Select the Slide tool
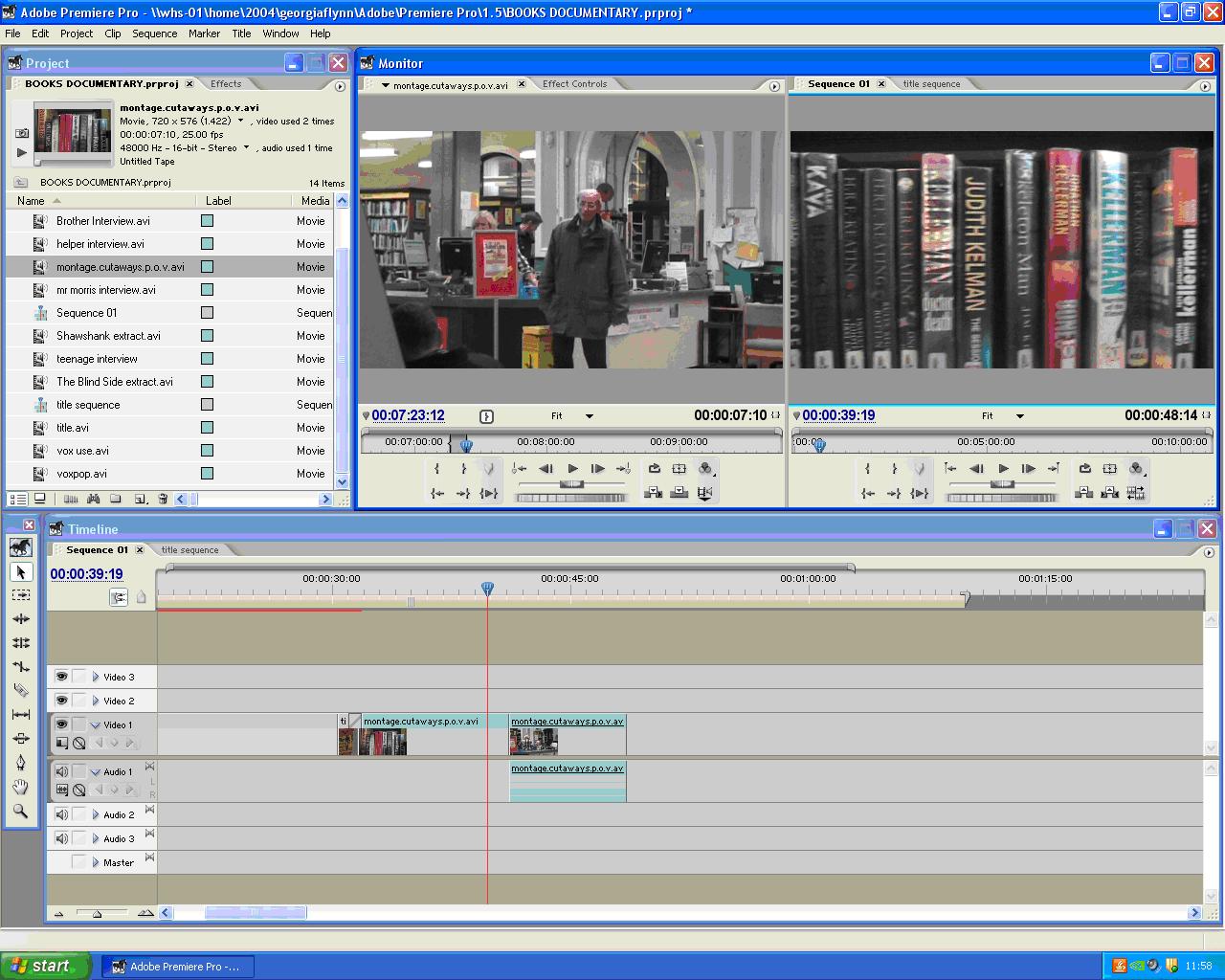This screenshot has width=1225, height=980. [21, 739]
